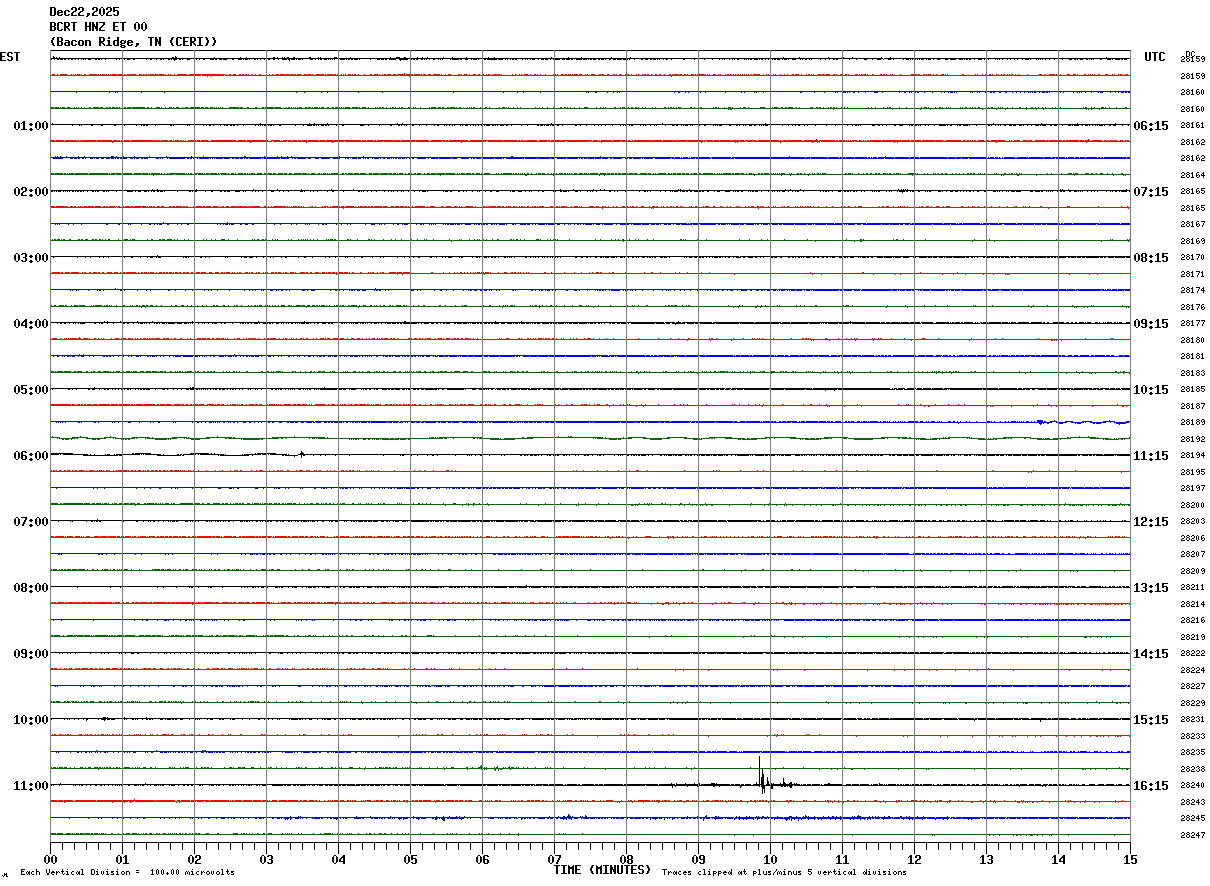Click the 06:15 UTC time label

point(1151,126)
